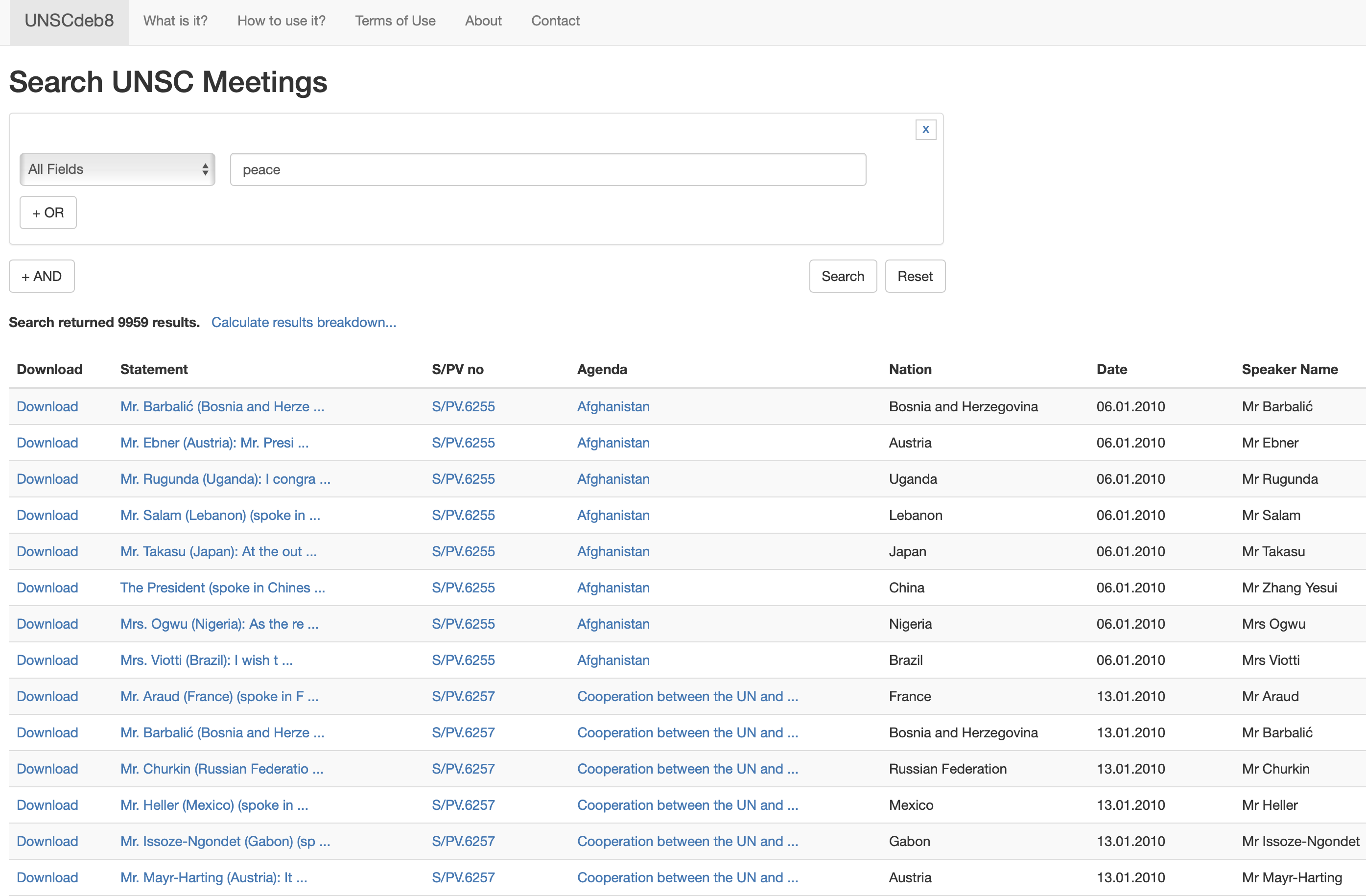Click the peace search text field
1366x896 pixels.
coord(547,169)
